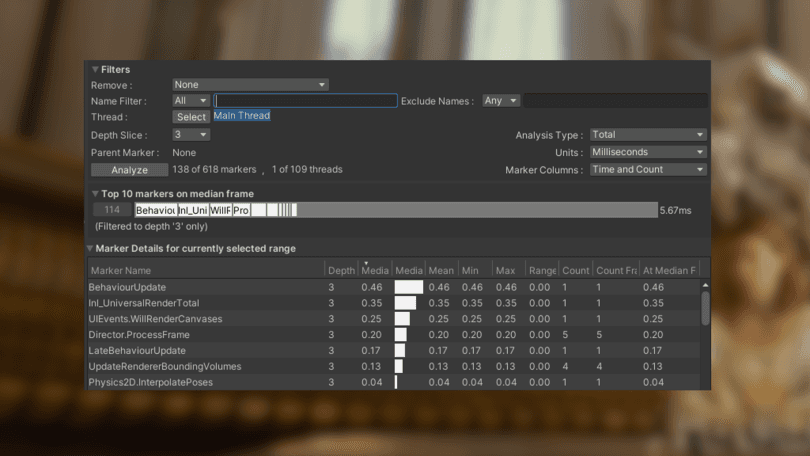The width and height of the screenshot is (810, 456).
Task: Select the UIEvents.WillRenderCanvases marker row
Action: [394, 319]
